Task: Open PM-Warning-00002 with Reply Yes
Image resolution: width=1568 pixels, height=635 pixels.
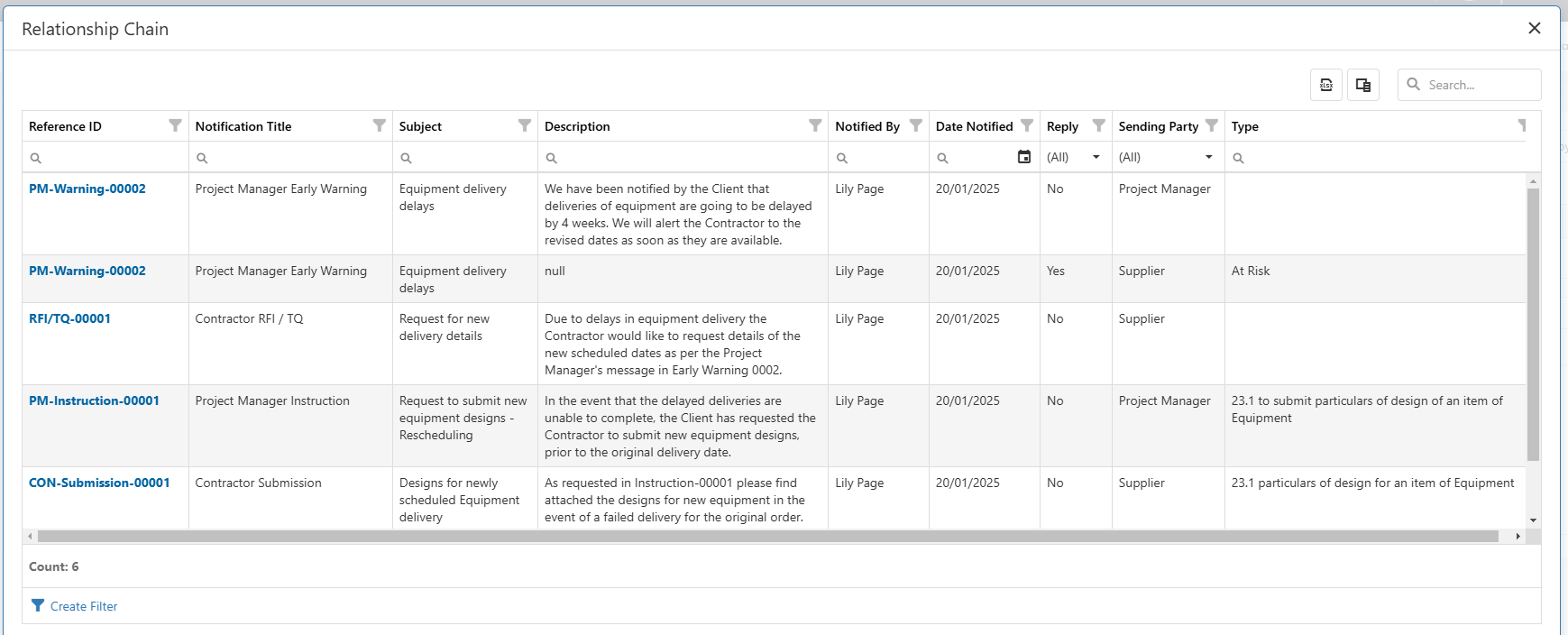Action: coord(87,271)
